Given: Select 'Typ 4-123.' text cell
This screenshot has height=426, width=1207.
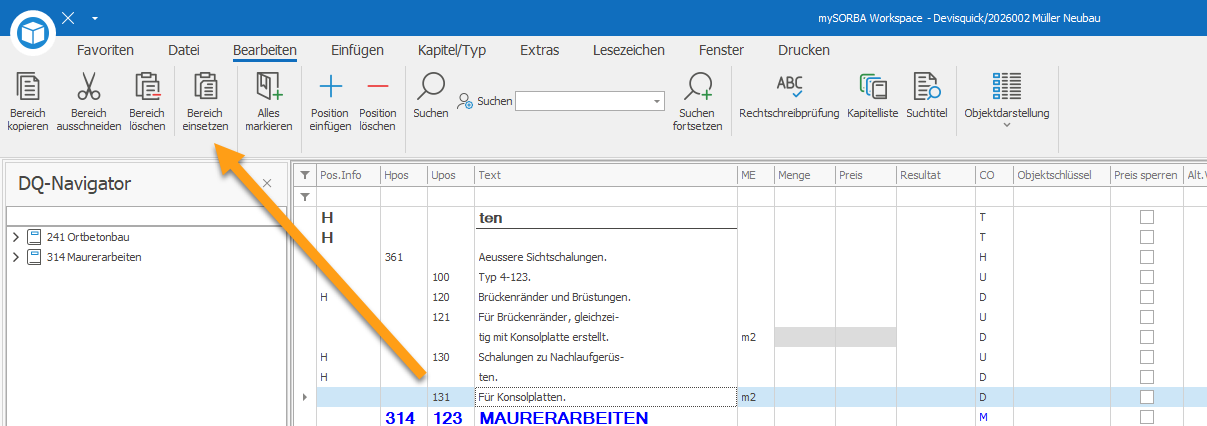Looking at the screenshot, I should point(605,277).
